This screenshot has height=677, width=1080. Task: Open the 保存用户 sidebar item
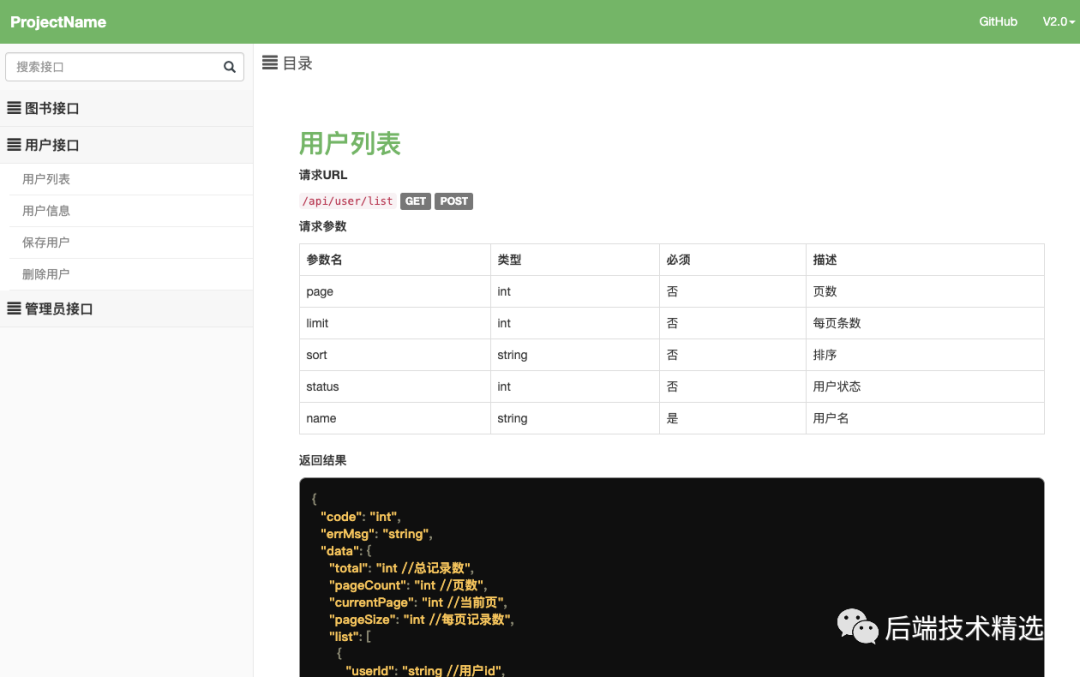[131, 242]
